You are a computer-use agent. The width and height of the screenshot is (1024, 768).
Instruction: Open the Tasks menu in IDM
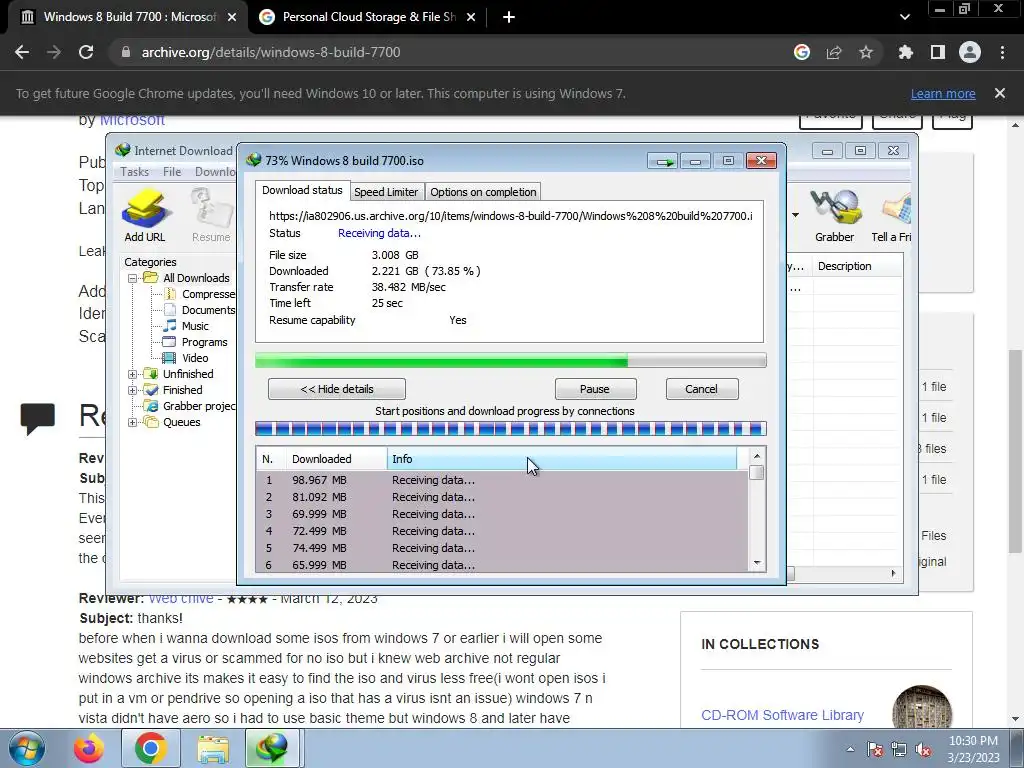(x=135, y=172)
